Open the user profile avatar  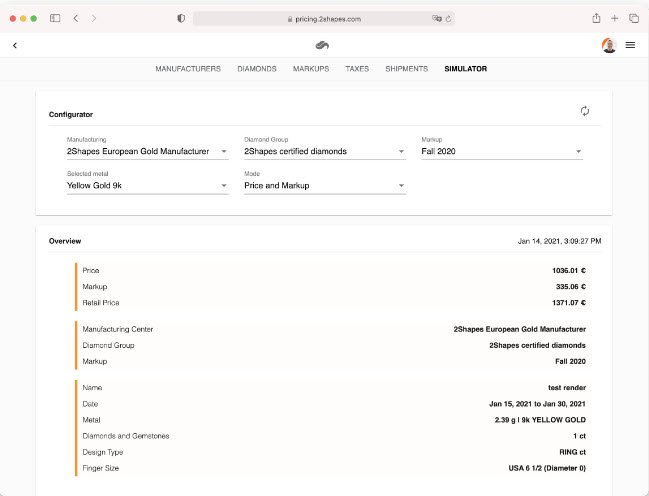pyautogui.click(x=609, y=45)
